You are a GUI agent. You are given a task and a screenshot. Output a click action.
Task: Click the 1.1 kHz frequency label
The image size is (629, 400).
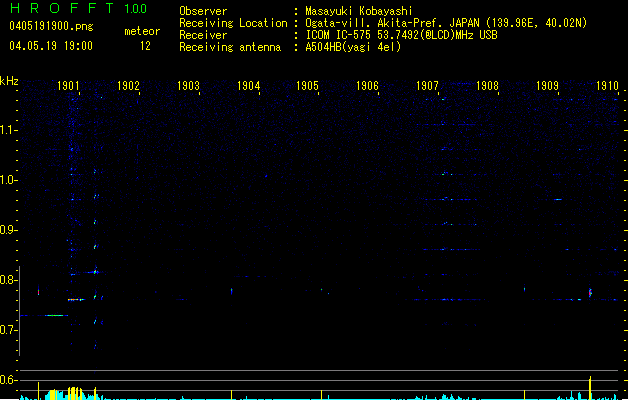tap(7, 130)
